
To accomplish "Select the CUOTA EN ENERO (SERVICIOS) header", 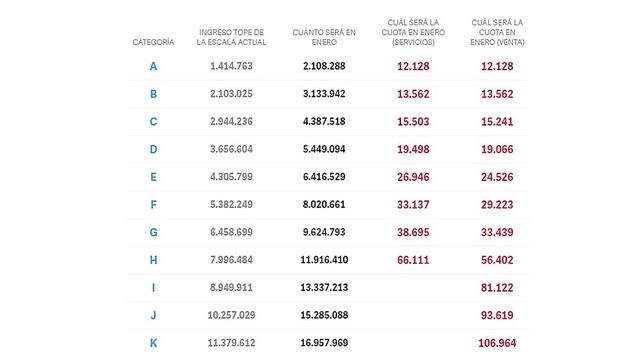I will pyautogui.click(x=413, y=32).
